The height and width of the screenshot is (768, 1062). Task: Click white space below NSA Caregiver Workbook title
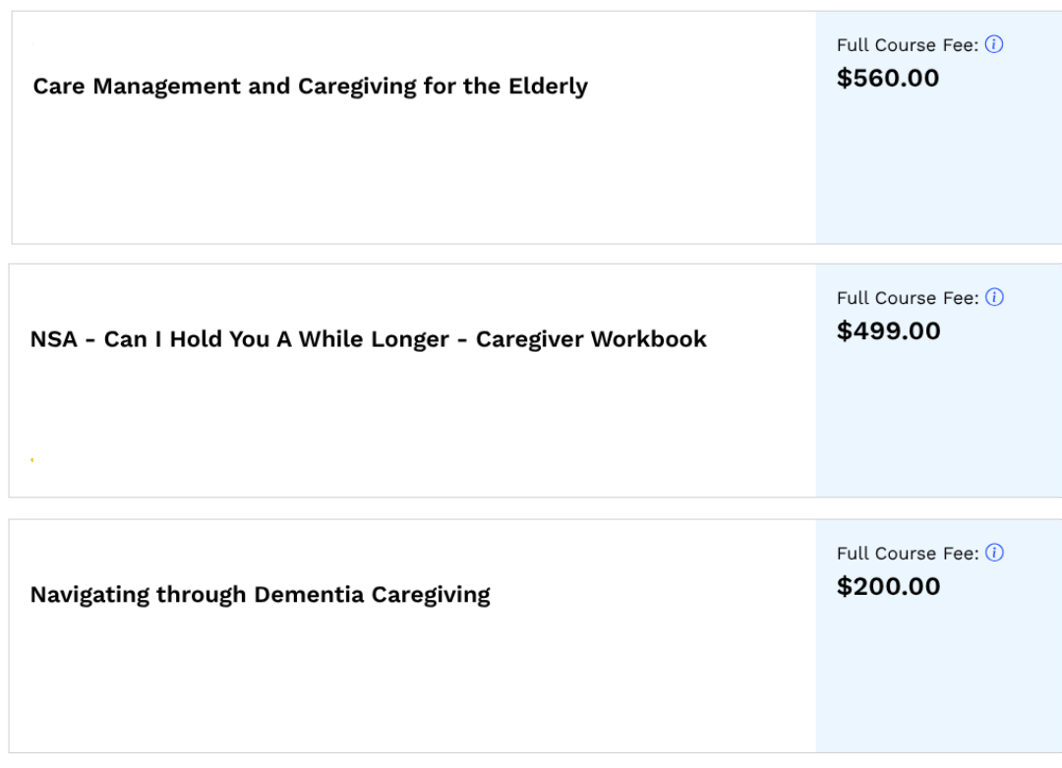[400, 420]
